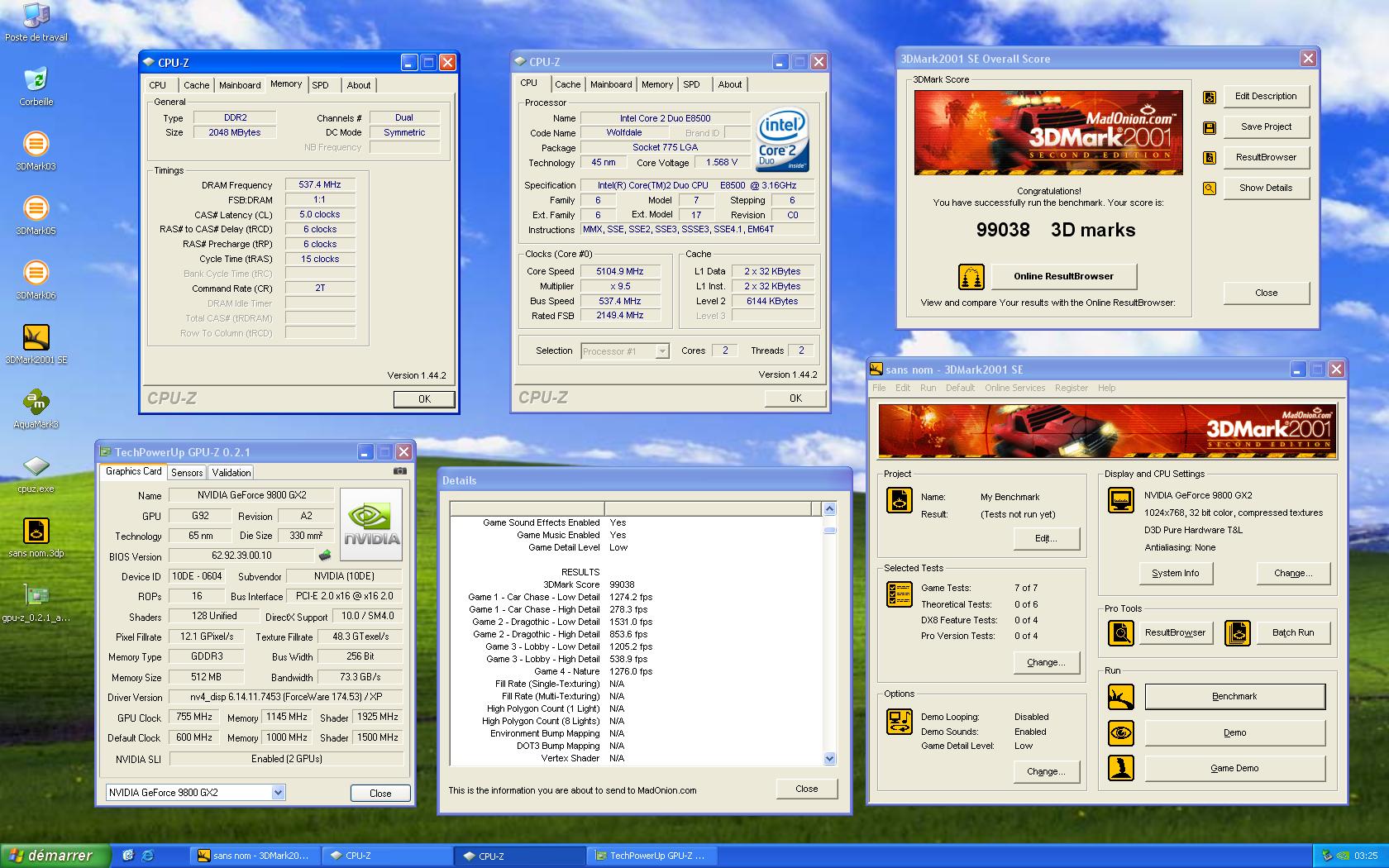Launch 3DMark2001 SE desktop shortcut
The height and width of the screenshot is (868, 1389).
click(x=36, y=344)
